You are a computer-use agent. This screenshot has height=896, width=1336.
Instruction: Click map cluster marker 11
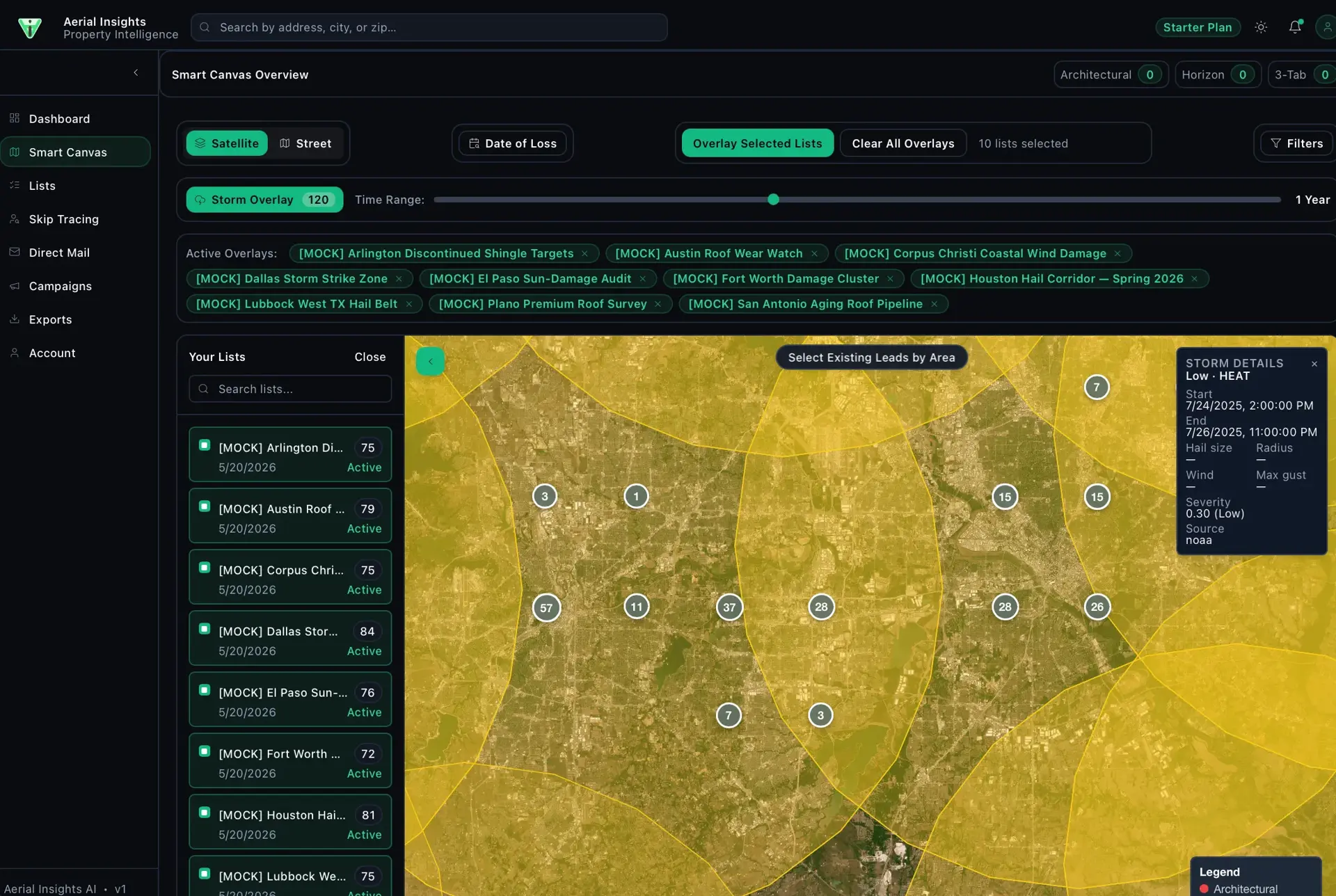pos(637,607)
